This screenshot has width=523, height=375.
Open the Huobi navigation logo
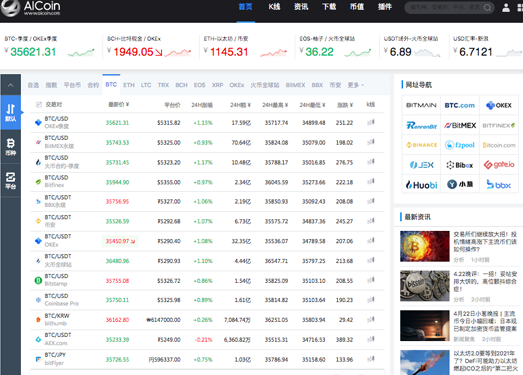click(x=421, y=184)
